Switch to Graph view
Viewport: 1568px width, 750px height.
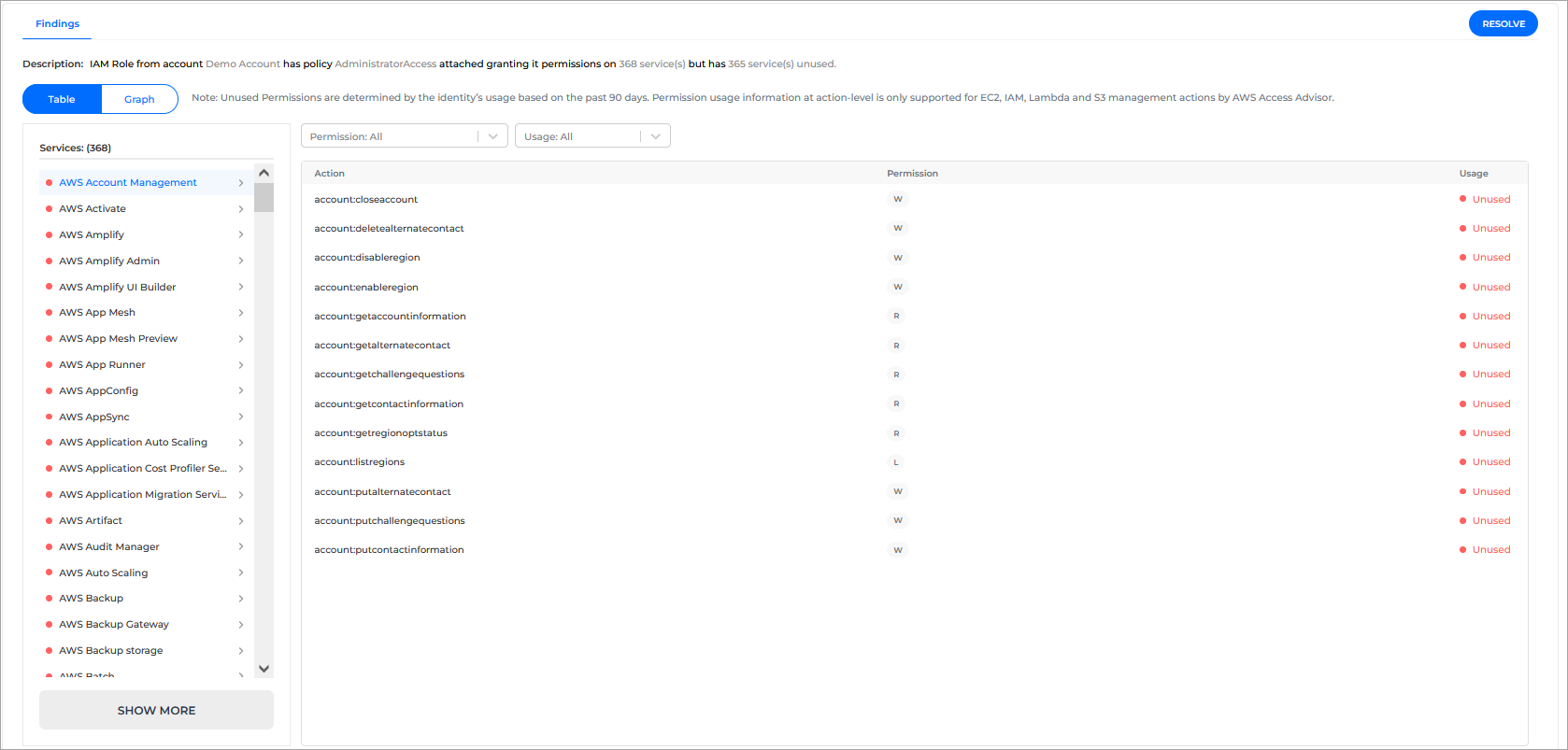(139, 99)
